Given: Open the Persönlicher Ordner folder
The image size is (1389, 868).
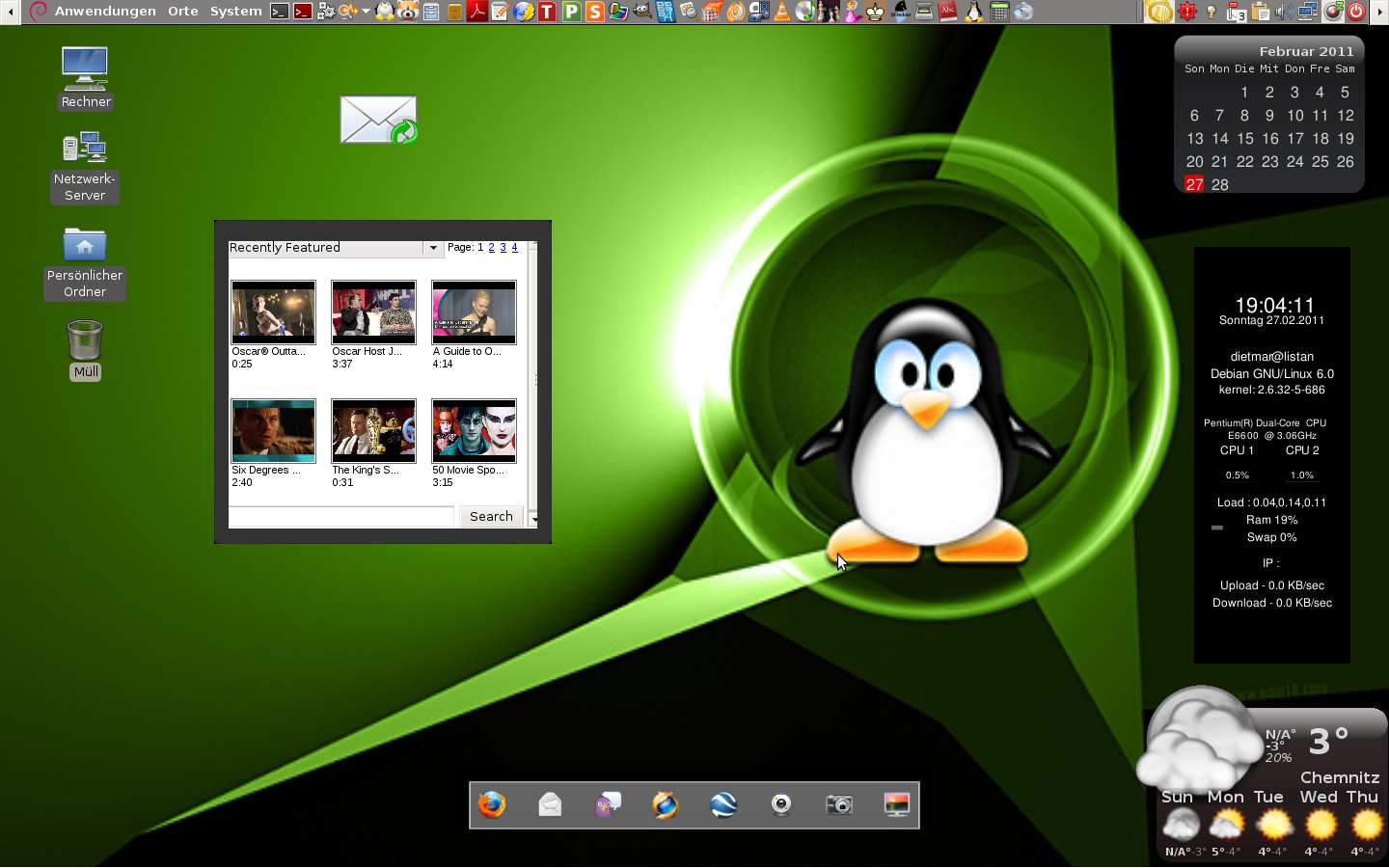Looking at the screenshot, I should pyautogui.click(x=85, y=263).
